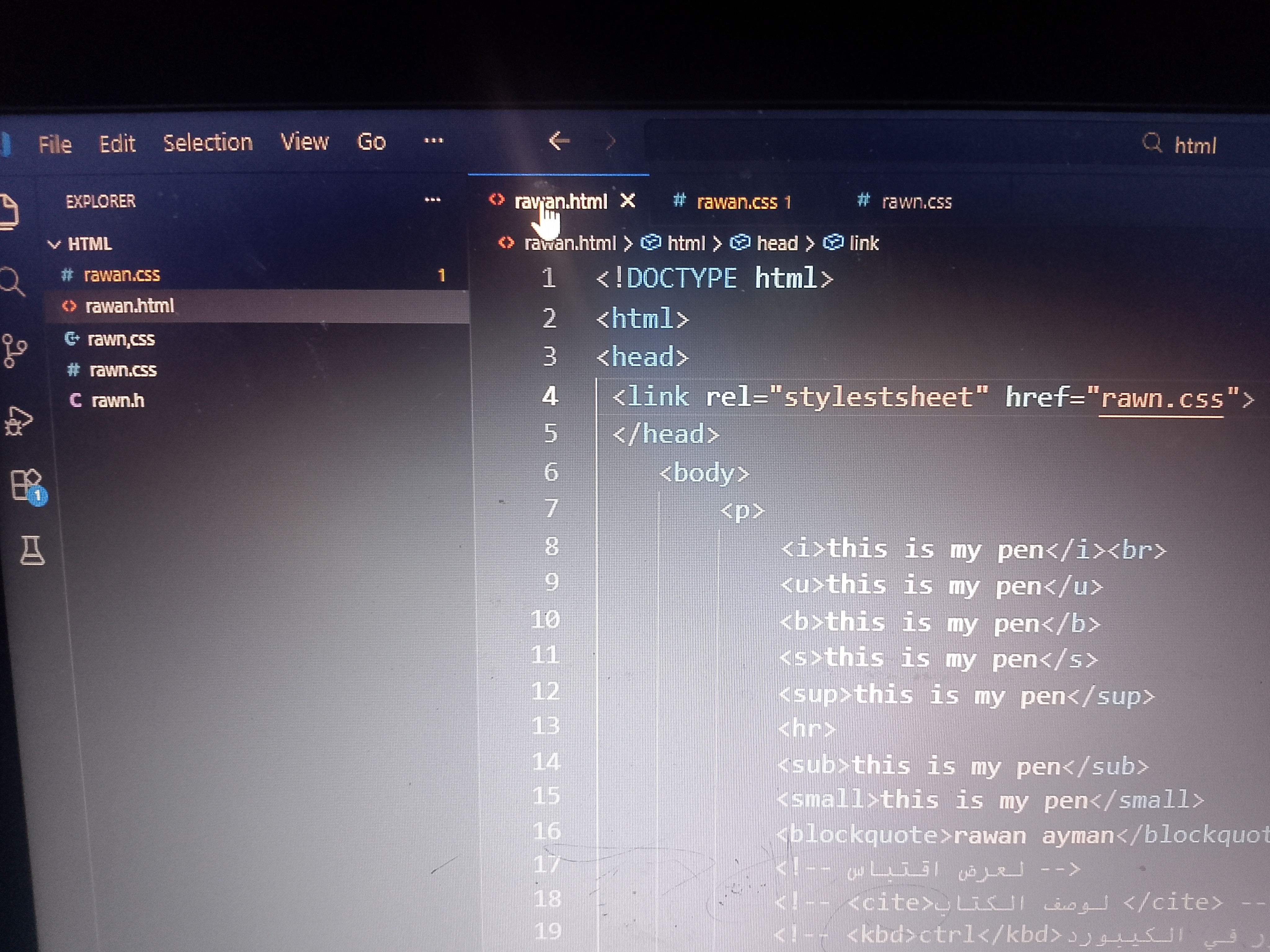Open the Run and Debug icon

(x=18, y=422)
